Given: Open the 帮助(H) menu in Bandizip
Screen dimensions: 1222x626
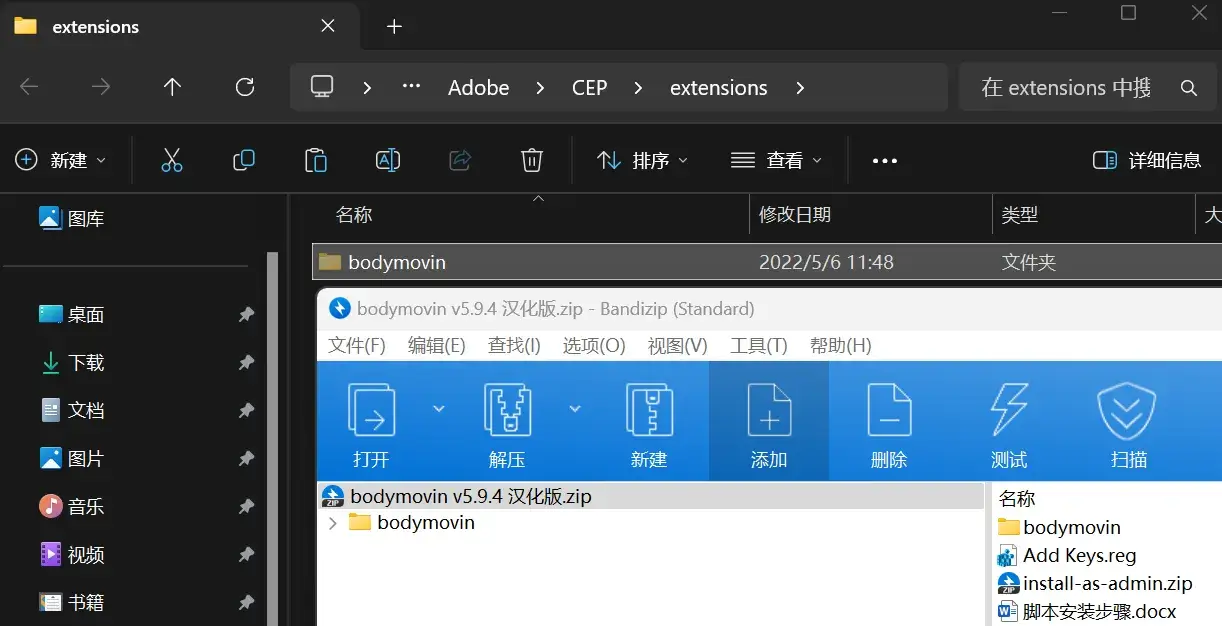Looking at the screenshot, I should pos(841,345).
